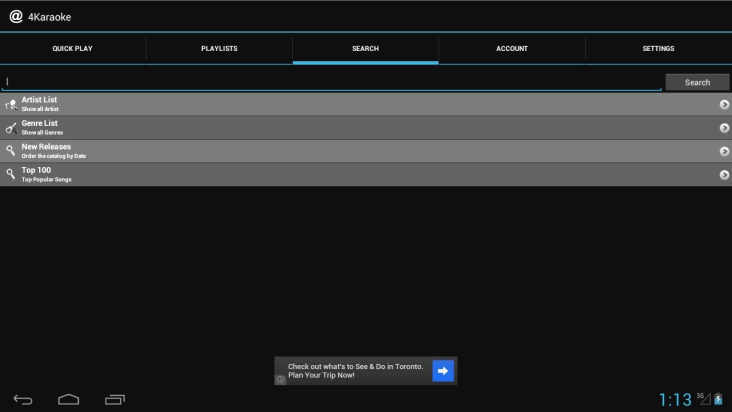Click the battery charging status icon
The width and height of the screenshot is (732, 412).
pos(718,399)
